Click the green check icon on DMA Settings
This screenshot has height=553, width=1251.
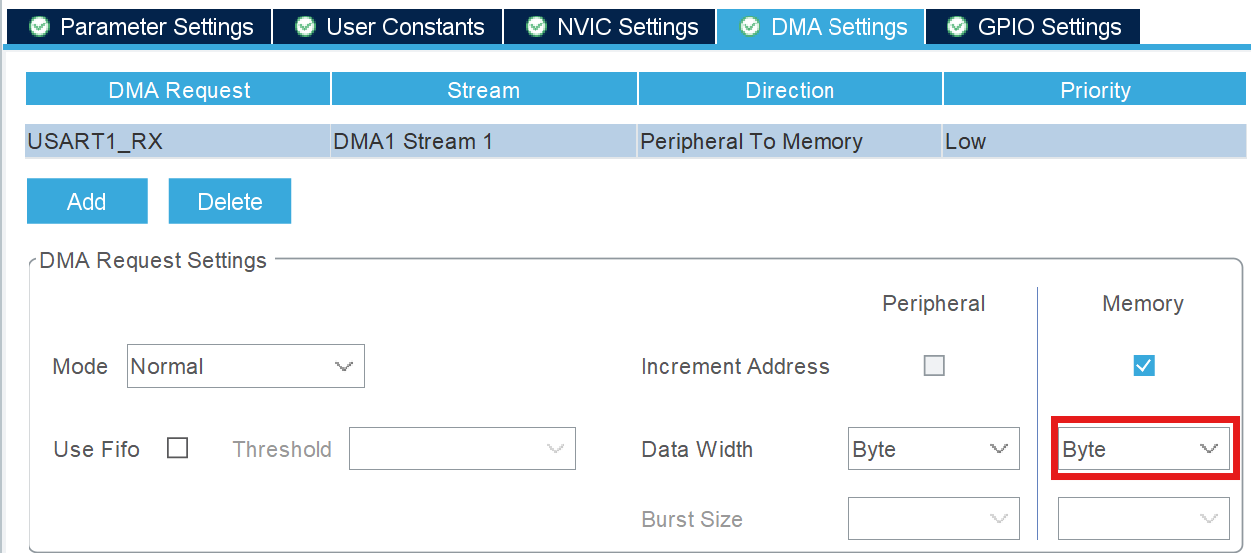click(x=750, y=27)
